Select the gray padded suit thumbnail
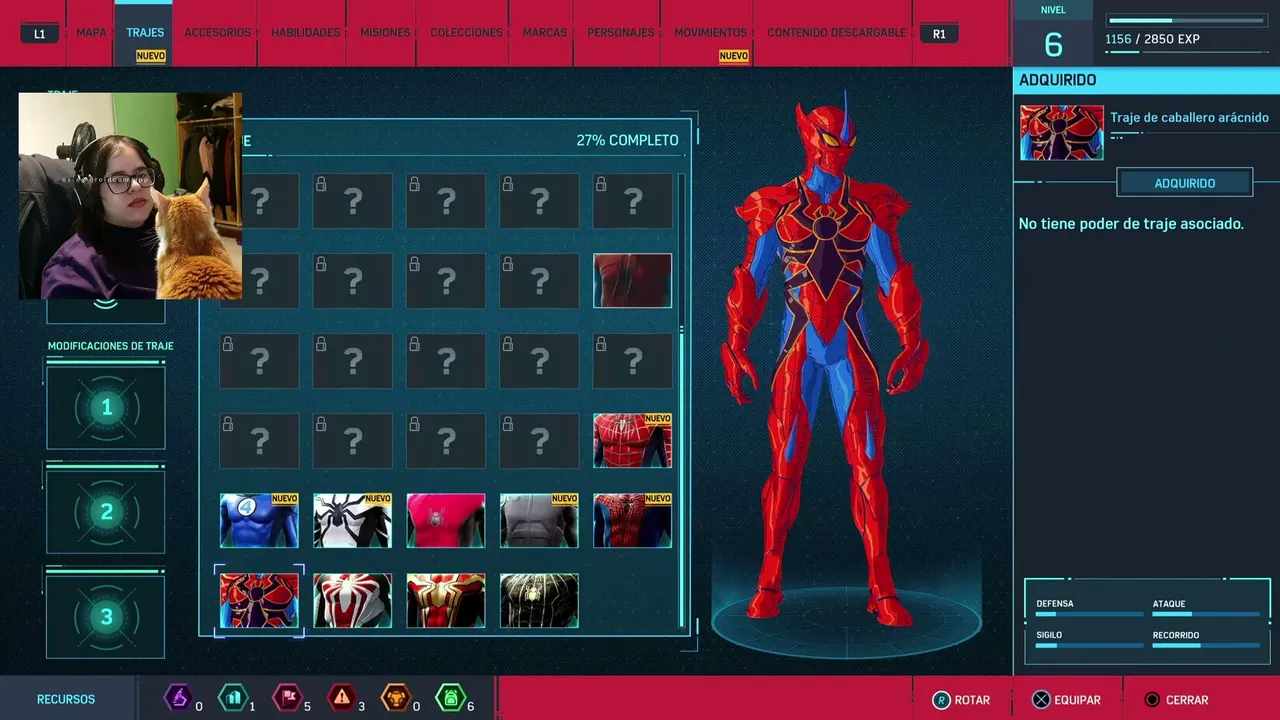Screen dimensions: 1280x720 click(x=539, y=520)
